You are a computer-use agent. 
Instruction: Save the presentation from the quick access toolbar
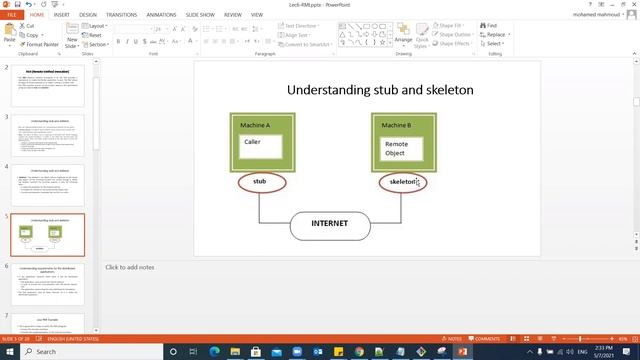(18, 4)
